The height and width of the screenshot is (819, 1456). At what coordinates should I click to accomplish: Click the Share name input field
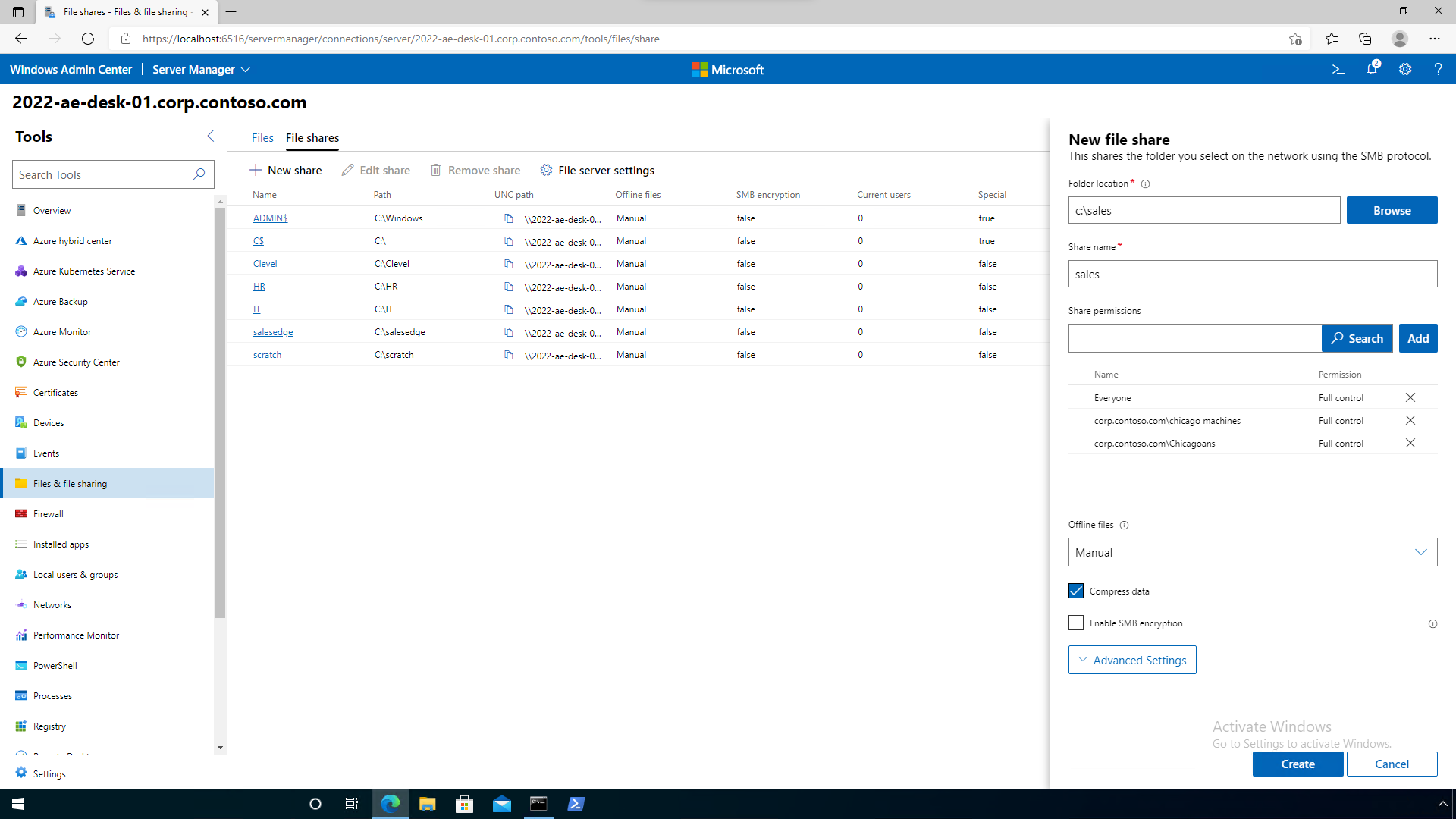coord(1252,274)
